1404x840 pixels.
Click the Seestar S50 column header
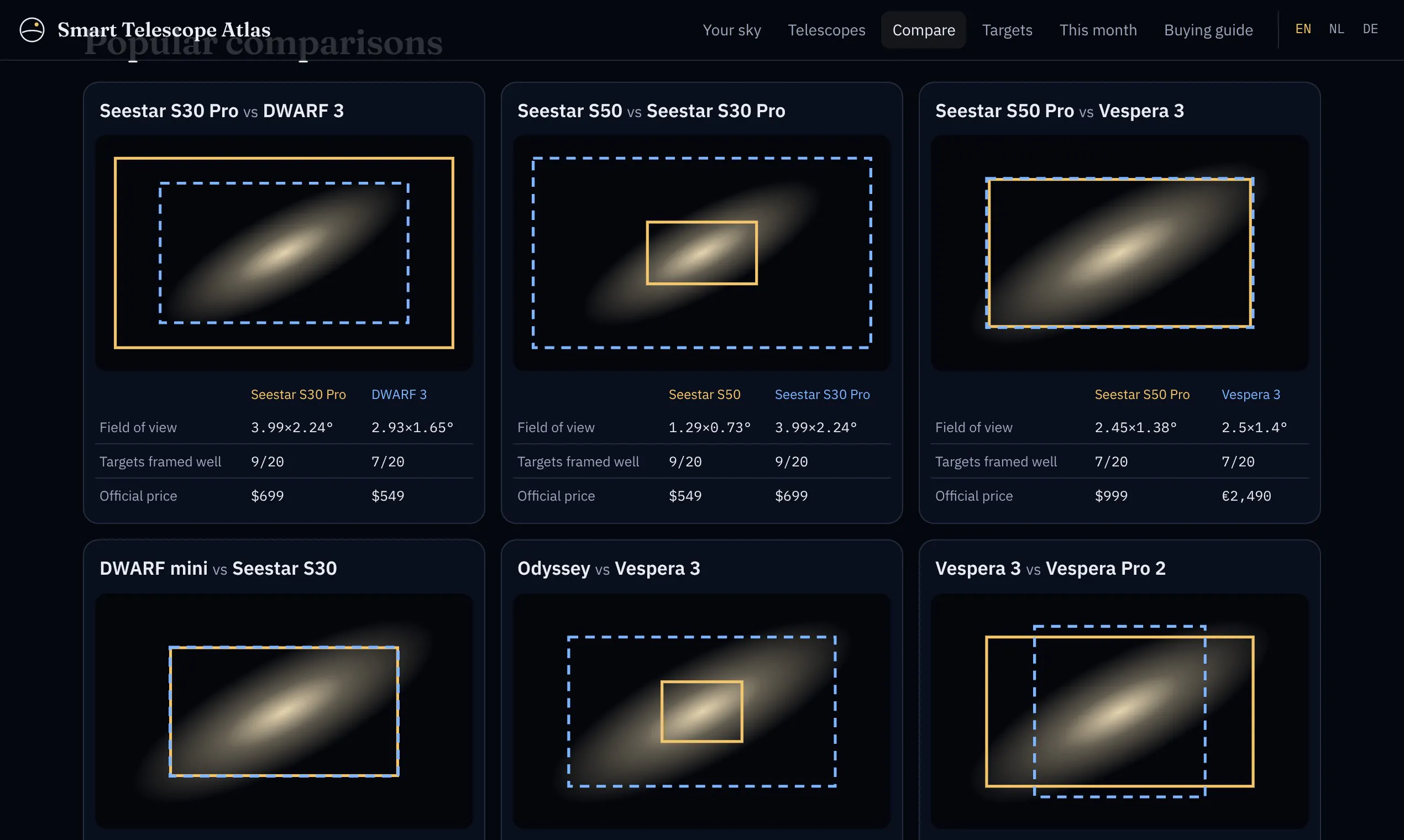[704, 395]
